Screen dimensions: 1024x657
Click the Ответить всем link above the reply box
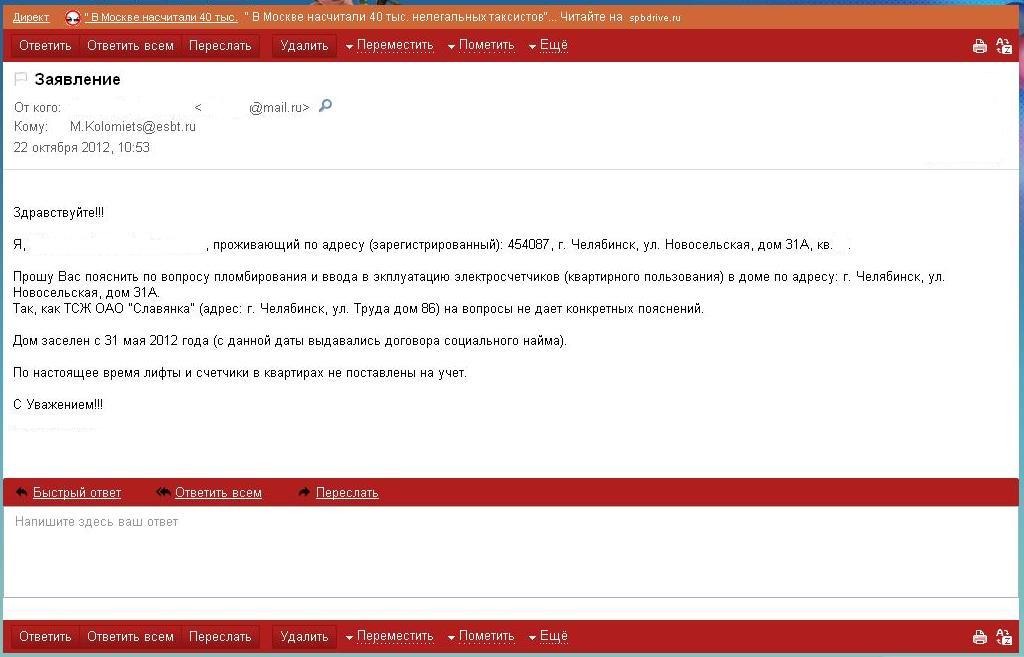coord(218,492)
